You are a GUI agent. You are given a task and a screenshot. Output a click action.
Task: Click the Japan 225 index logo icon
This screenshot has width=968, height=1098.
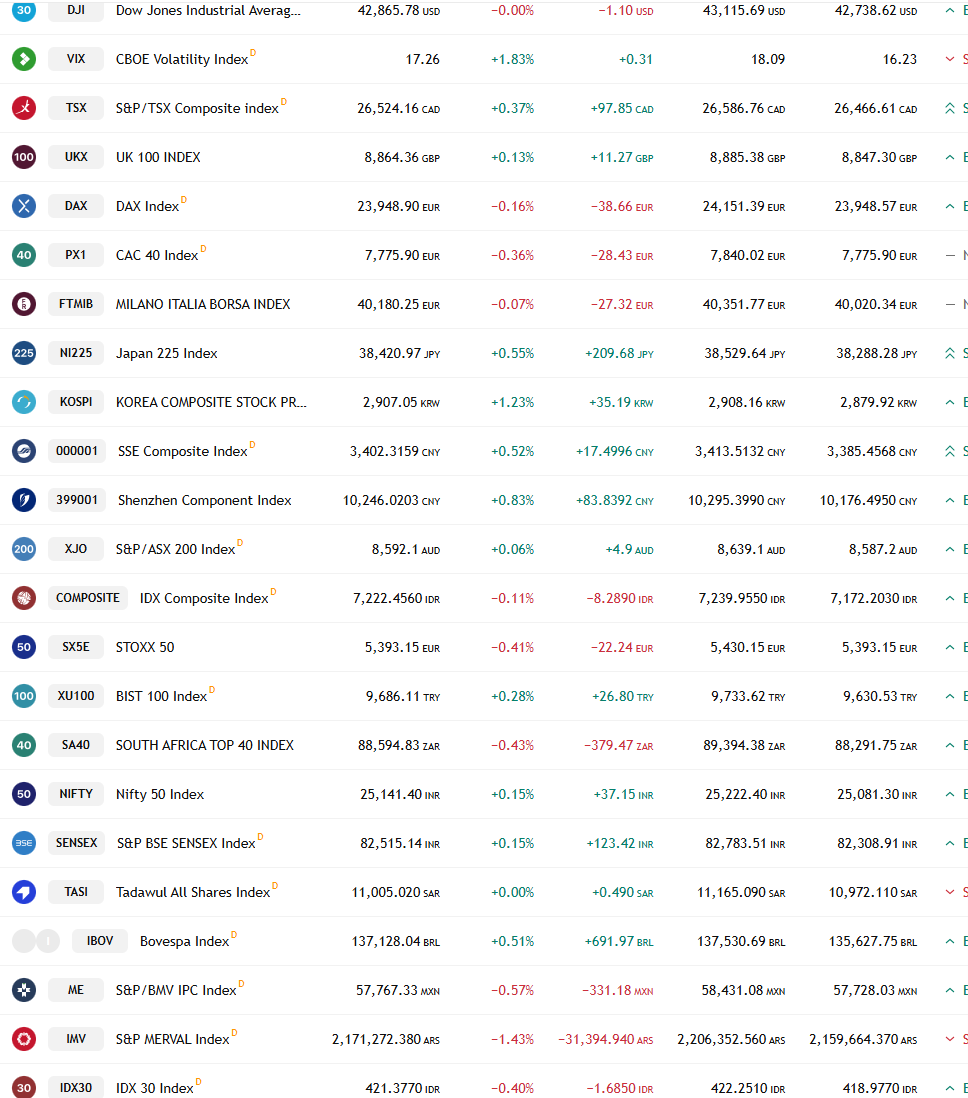[24, 353]
